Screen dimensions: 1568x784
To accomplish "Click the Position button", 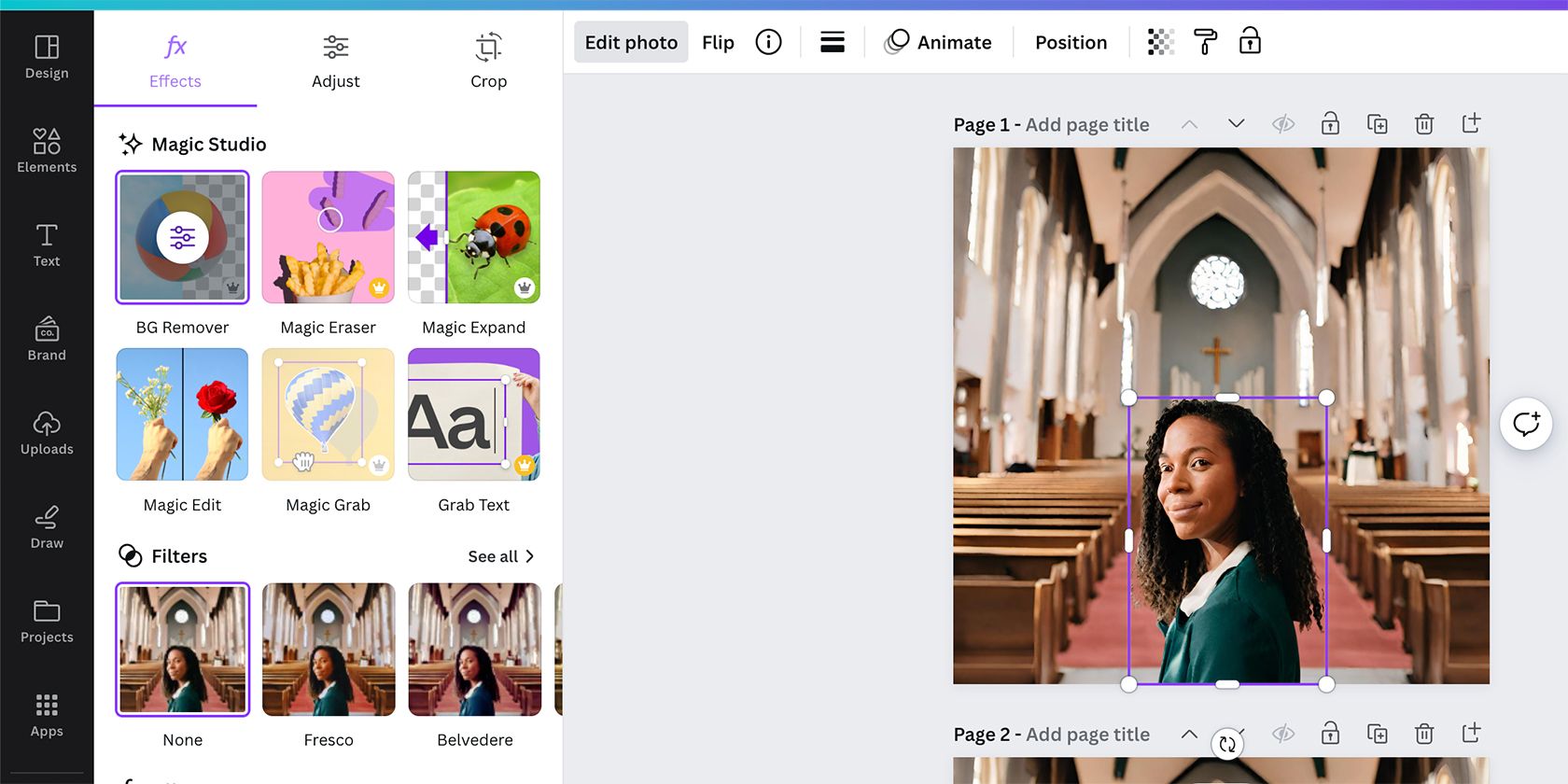I will (1071, 42).
